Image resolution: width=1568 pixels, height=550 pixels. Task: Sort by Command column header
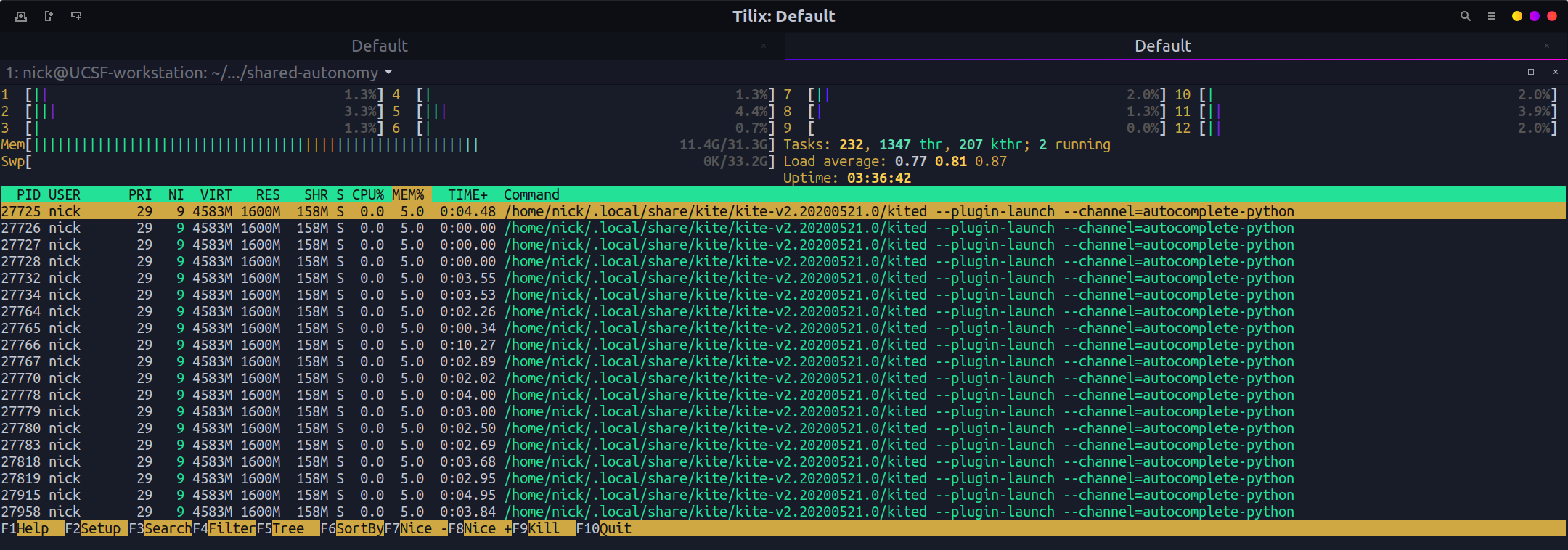[x=531, y=194]
